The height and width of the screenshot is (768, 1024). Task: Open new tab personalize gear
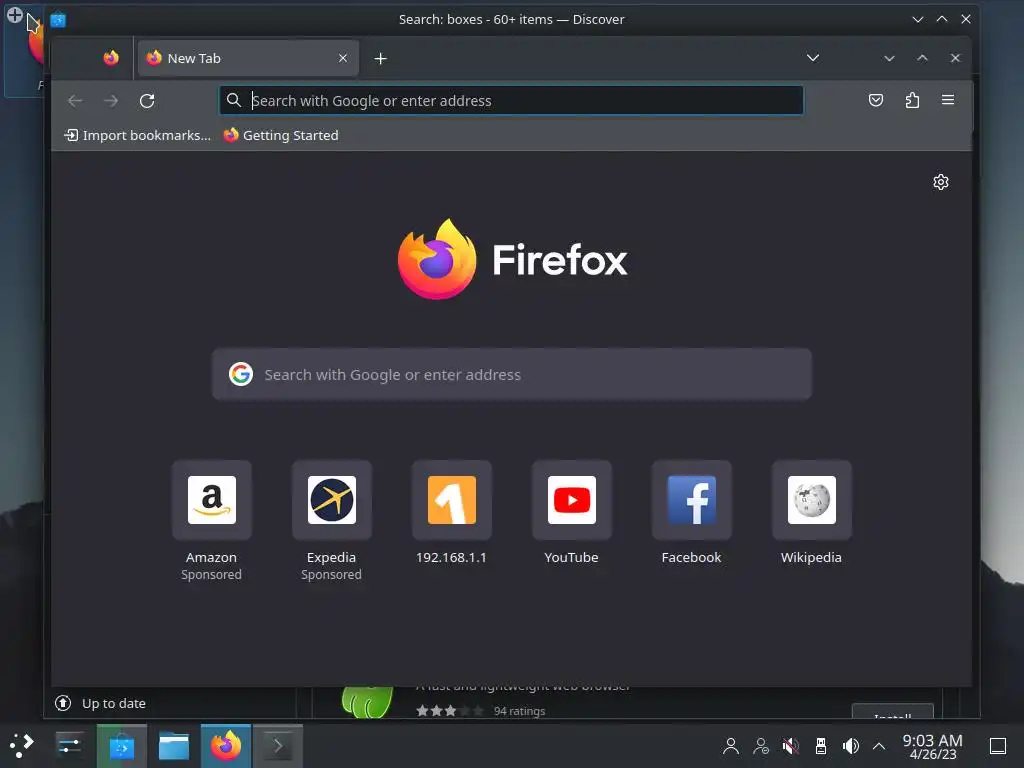point(940,182)
